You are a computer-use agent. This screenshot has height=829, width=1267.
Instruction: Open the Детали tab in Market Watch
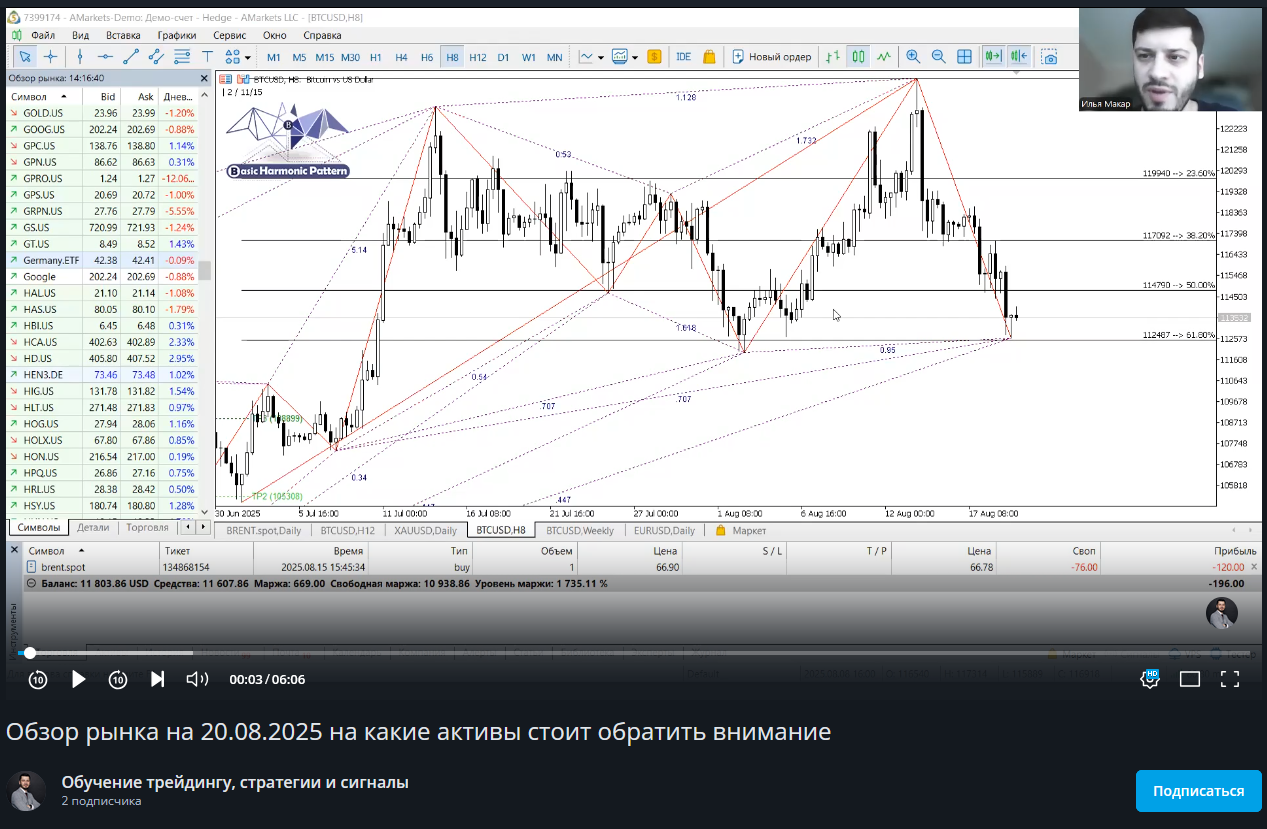tap(93, 527)
